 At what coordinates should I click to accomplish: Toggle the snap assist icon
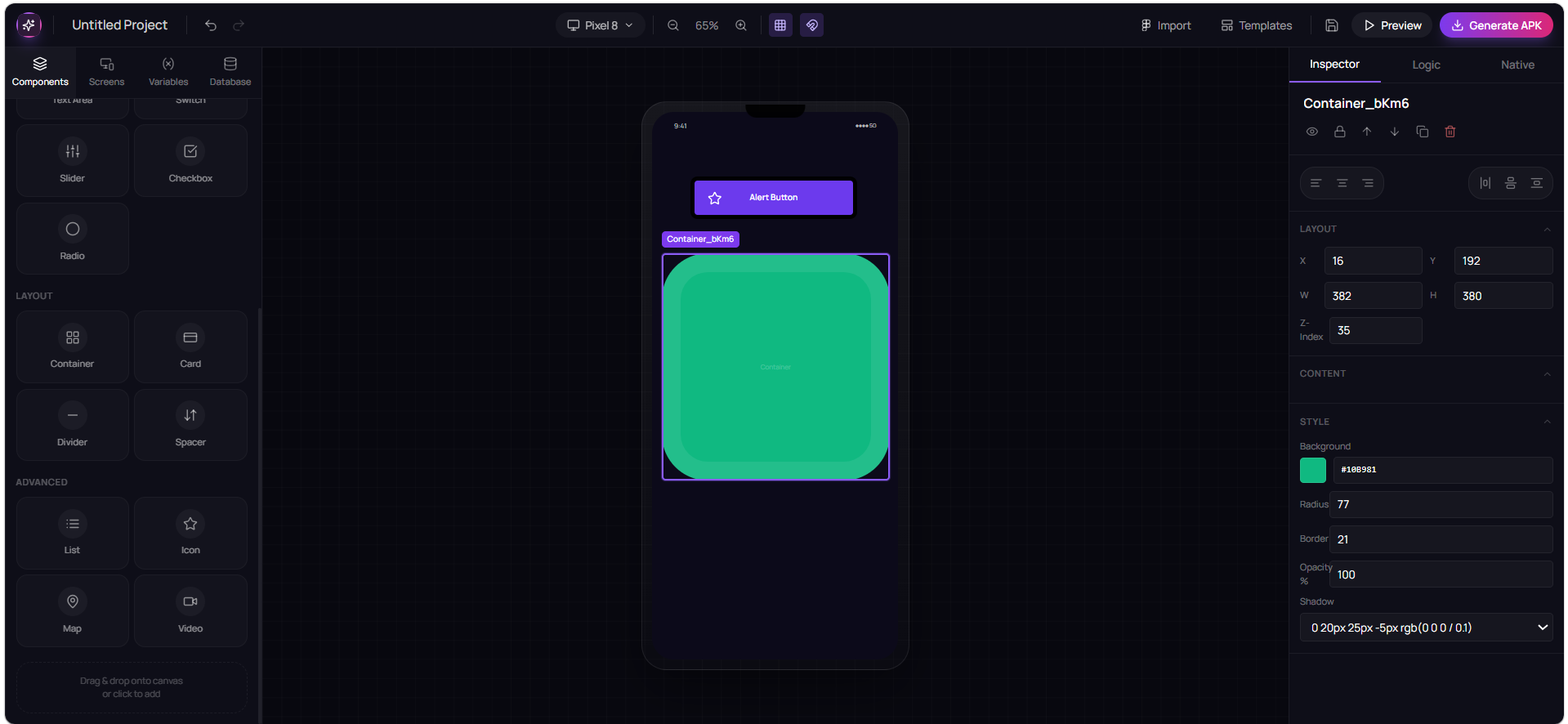(811, 25)
